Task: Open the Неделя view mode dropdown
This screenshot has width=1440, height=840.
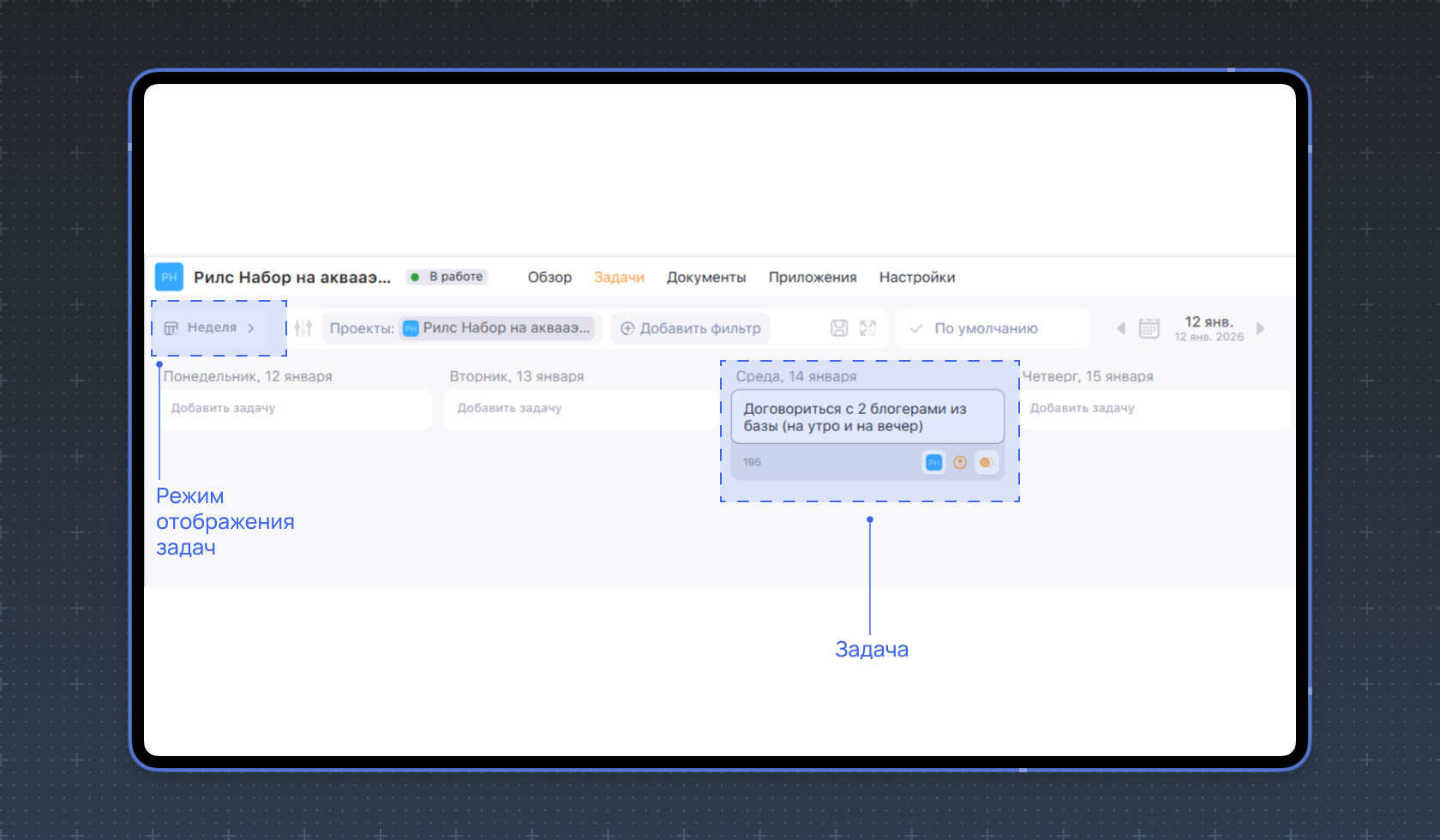Action: [211, 327]
